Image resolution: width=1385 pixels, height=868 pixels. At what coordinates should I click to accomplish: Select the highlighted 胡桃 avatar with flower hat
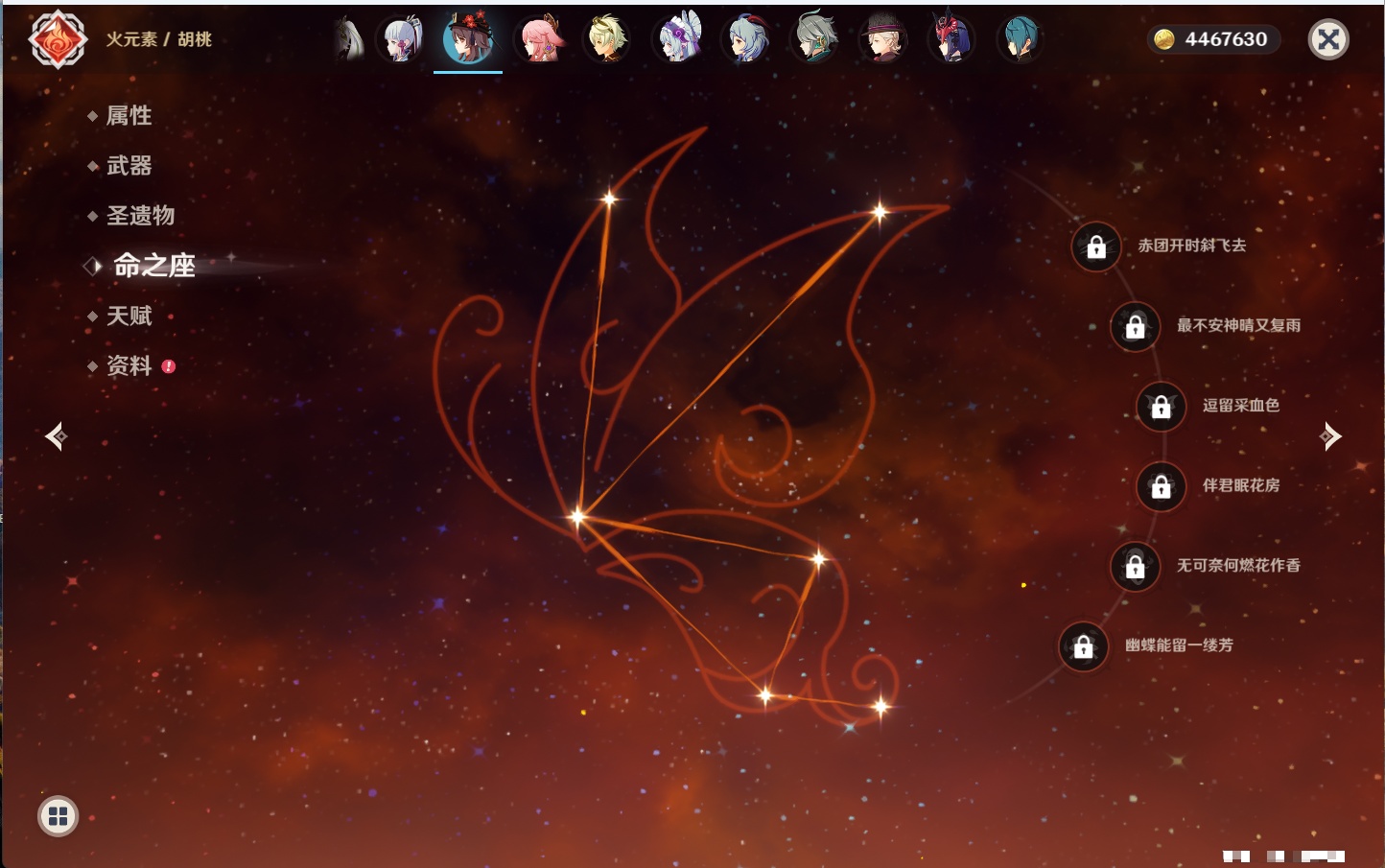[468, 39]
